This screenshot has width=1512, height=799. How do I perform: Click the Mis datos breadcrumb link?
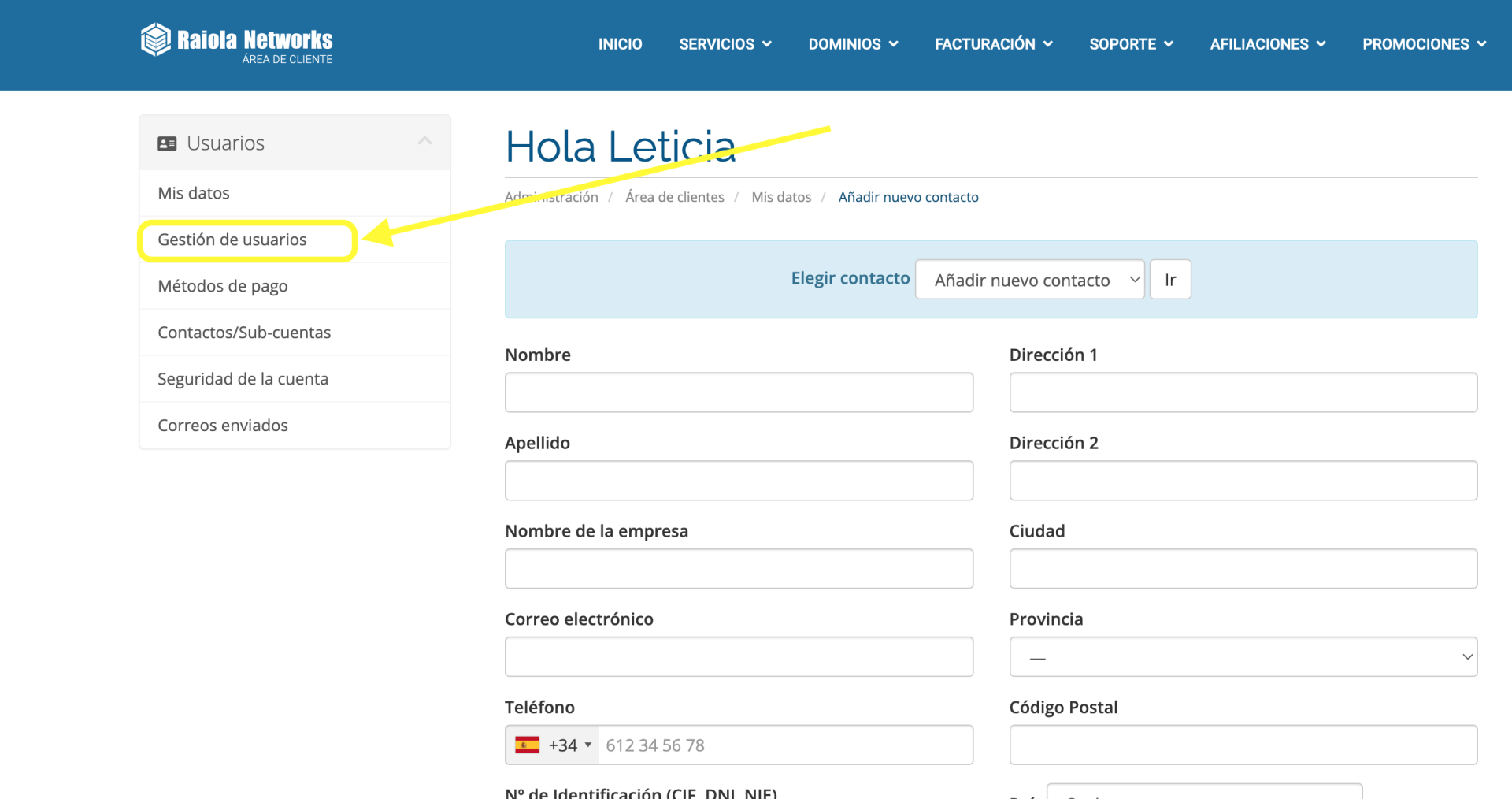[x=780, y=197]
